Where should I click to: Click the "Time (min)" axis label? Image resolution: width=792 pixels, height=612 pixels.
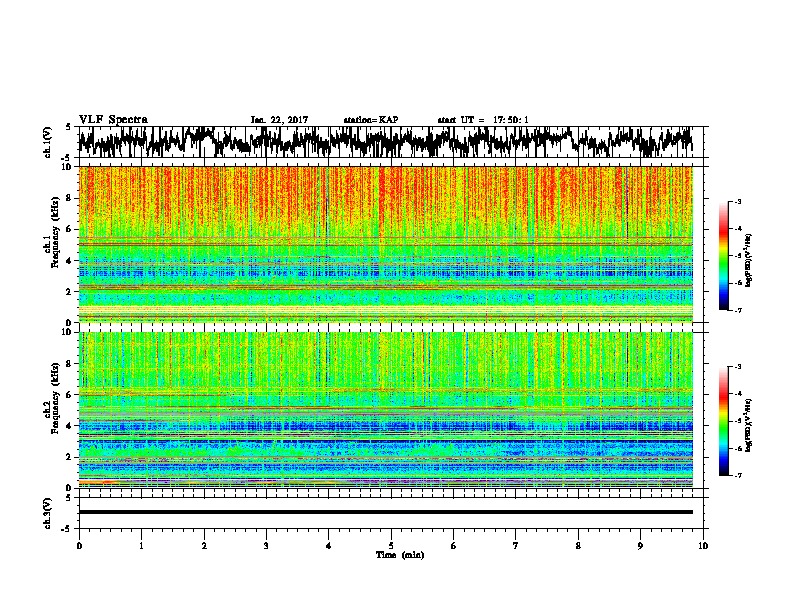click(400, 555)
